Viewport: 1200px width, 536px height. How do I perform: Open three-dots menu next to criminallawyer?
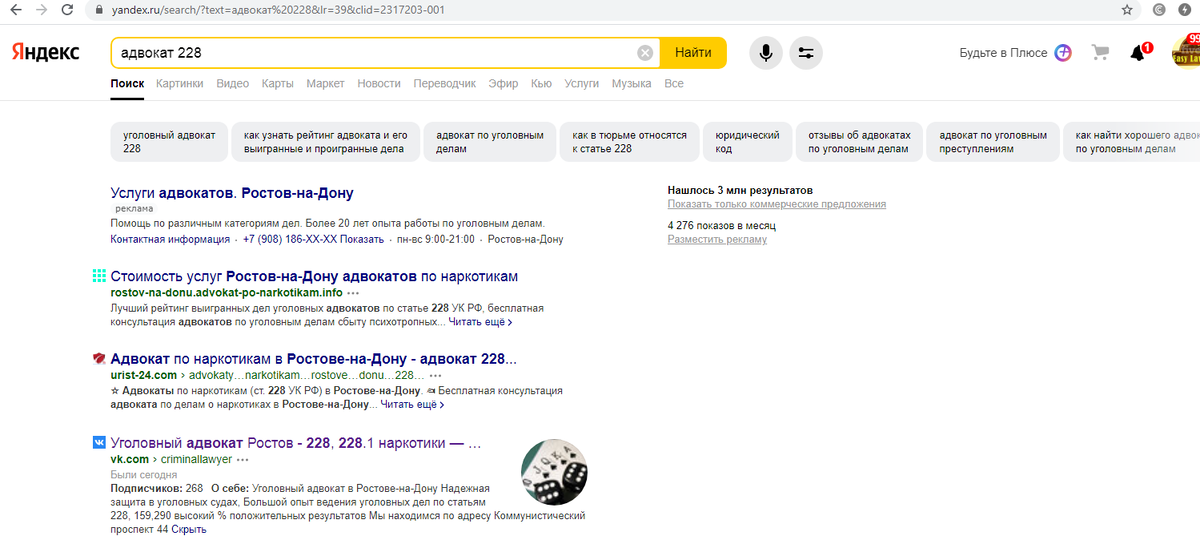(x=244, y=459)
